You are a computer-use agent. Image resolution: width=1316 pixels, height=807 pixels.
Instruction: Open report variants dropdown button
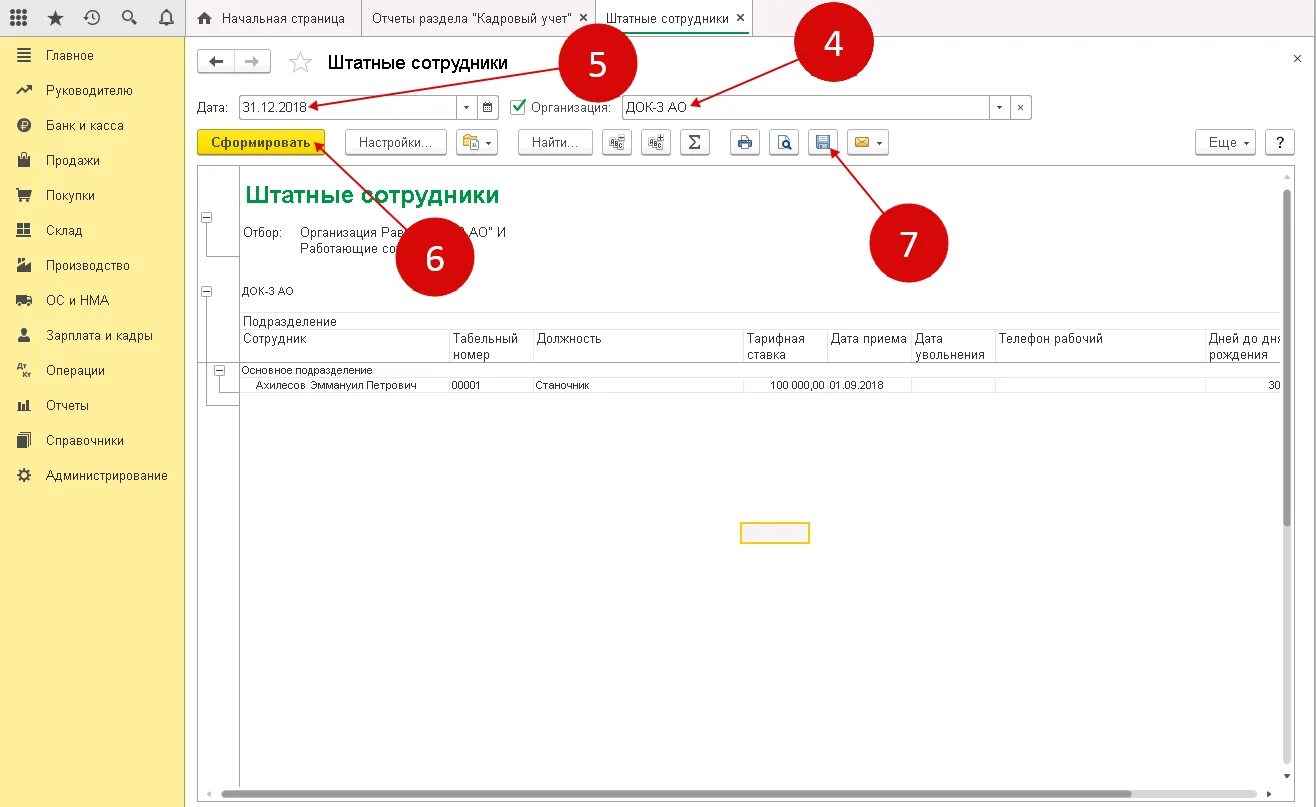click(x=477, y=143)
